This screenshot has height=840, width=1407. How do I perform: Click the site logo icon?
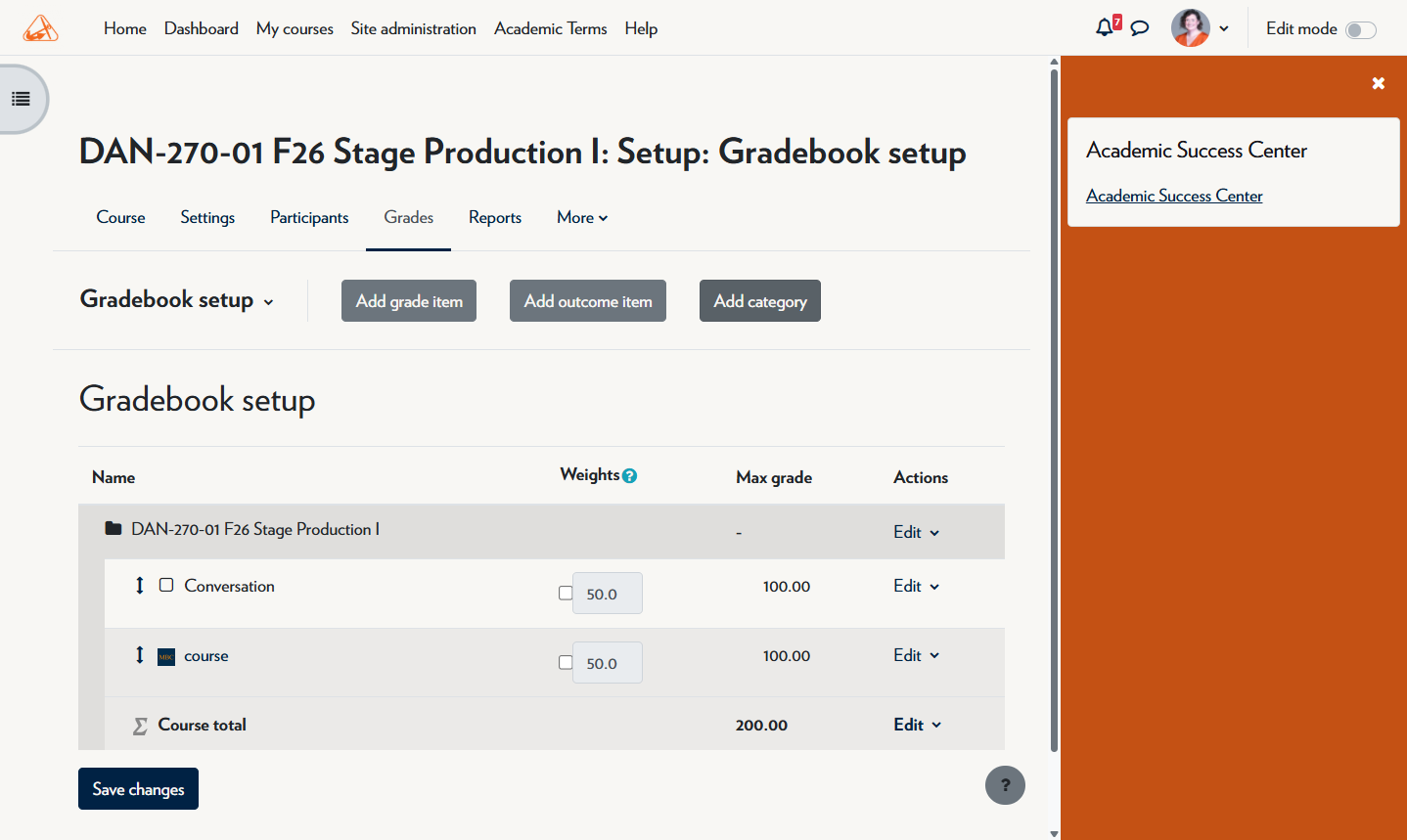pyautogui.click(x=41, y=28)
